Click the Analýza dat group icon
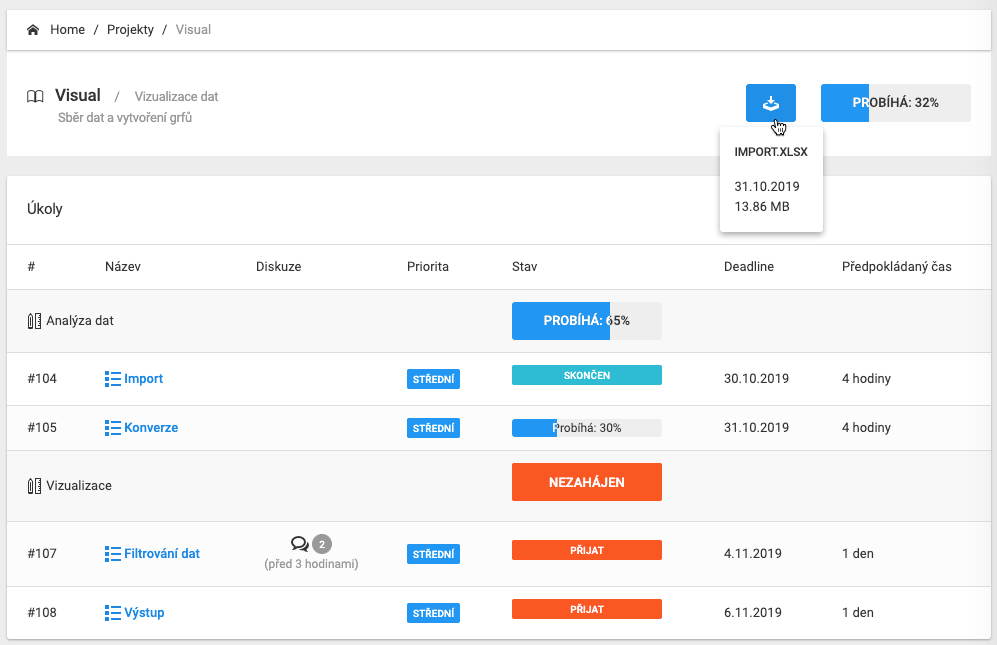The image size is (997, 645). [34, 322]
